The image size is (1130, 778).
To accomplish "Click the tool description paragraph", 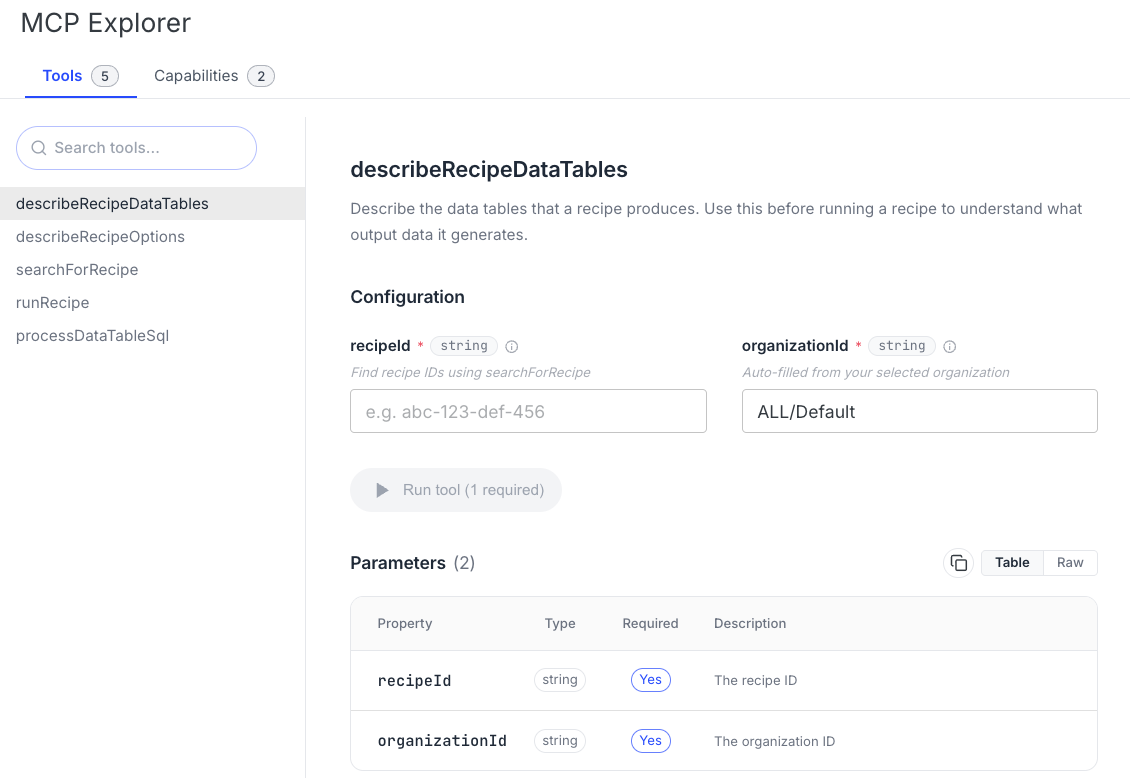I will pos(716,222).
